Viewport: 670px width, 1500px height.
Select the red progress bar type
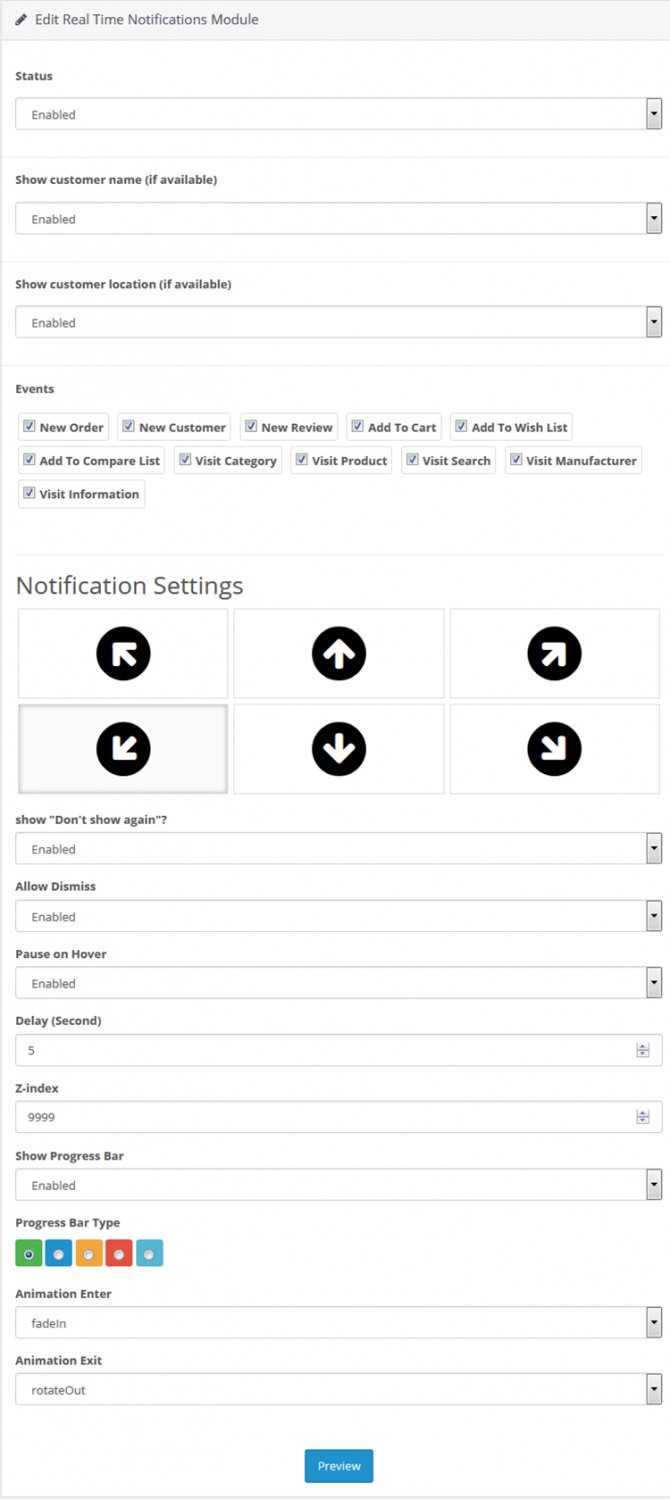(119, 1253)
